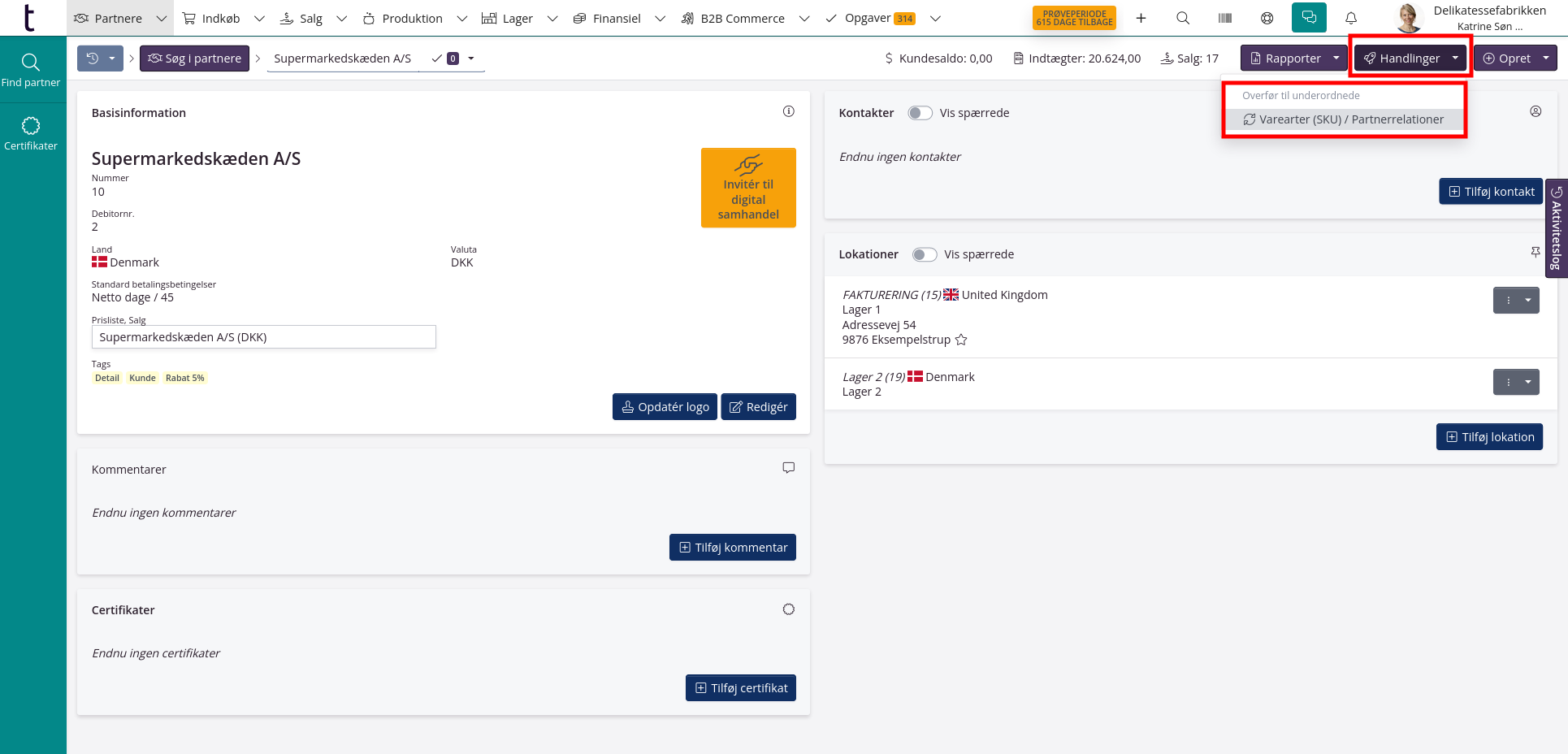Click the help lifebuoy icon
Screen dimensions: 1568x754
click(x=1267, y=18)
